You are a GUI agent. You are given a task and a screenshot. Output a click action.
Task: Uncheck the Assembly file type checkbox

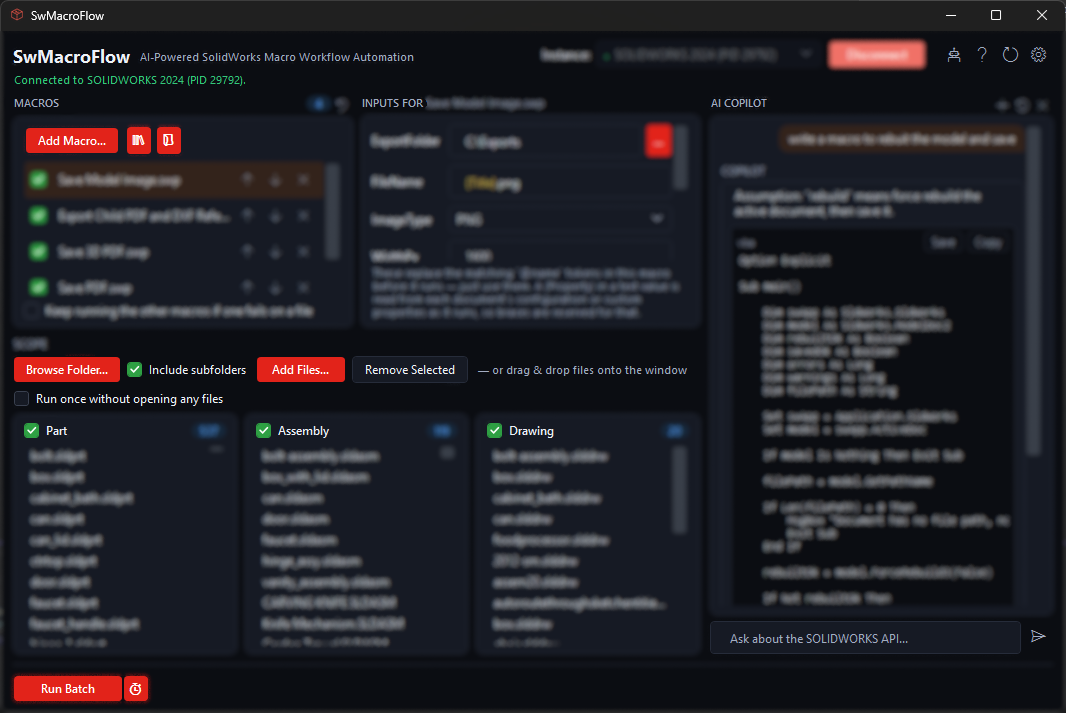point(263,431)
